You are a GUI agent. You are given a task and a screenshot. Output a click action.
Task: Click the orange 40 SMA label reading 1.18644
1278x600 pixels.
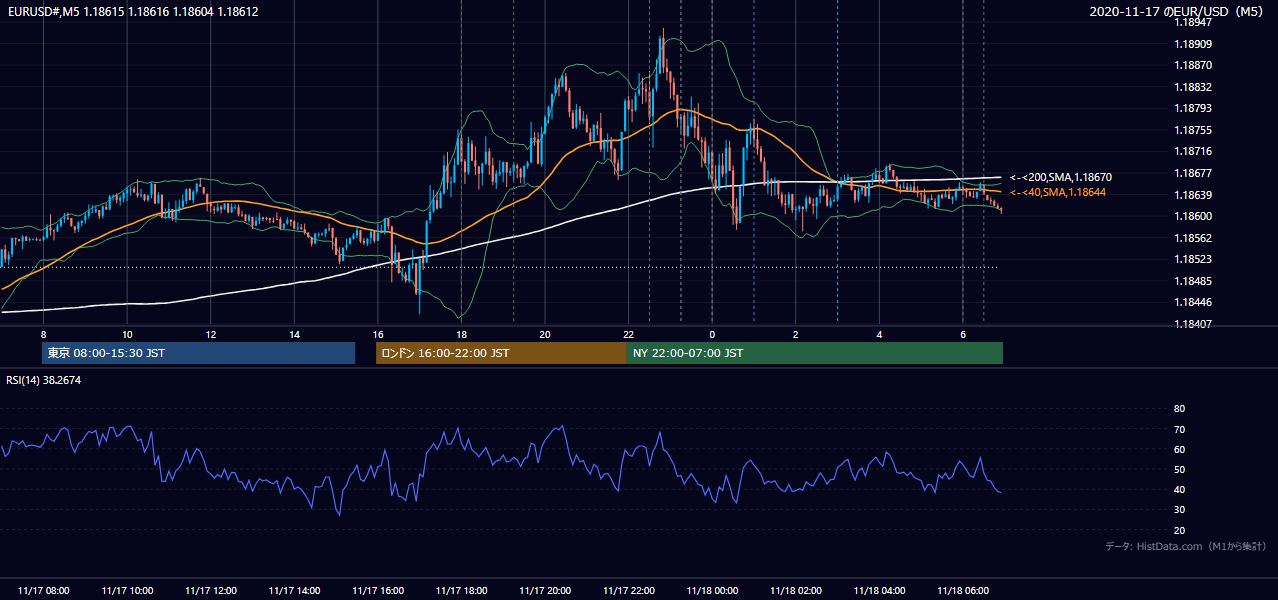tap(1058, 192)
